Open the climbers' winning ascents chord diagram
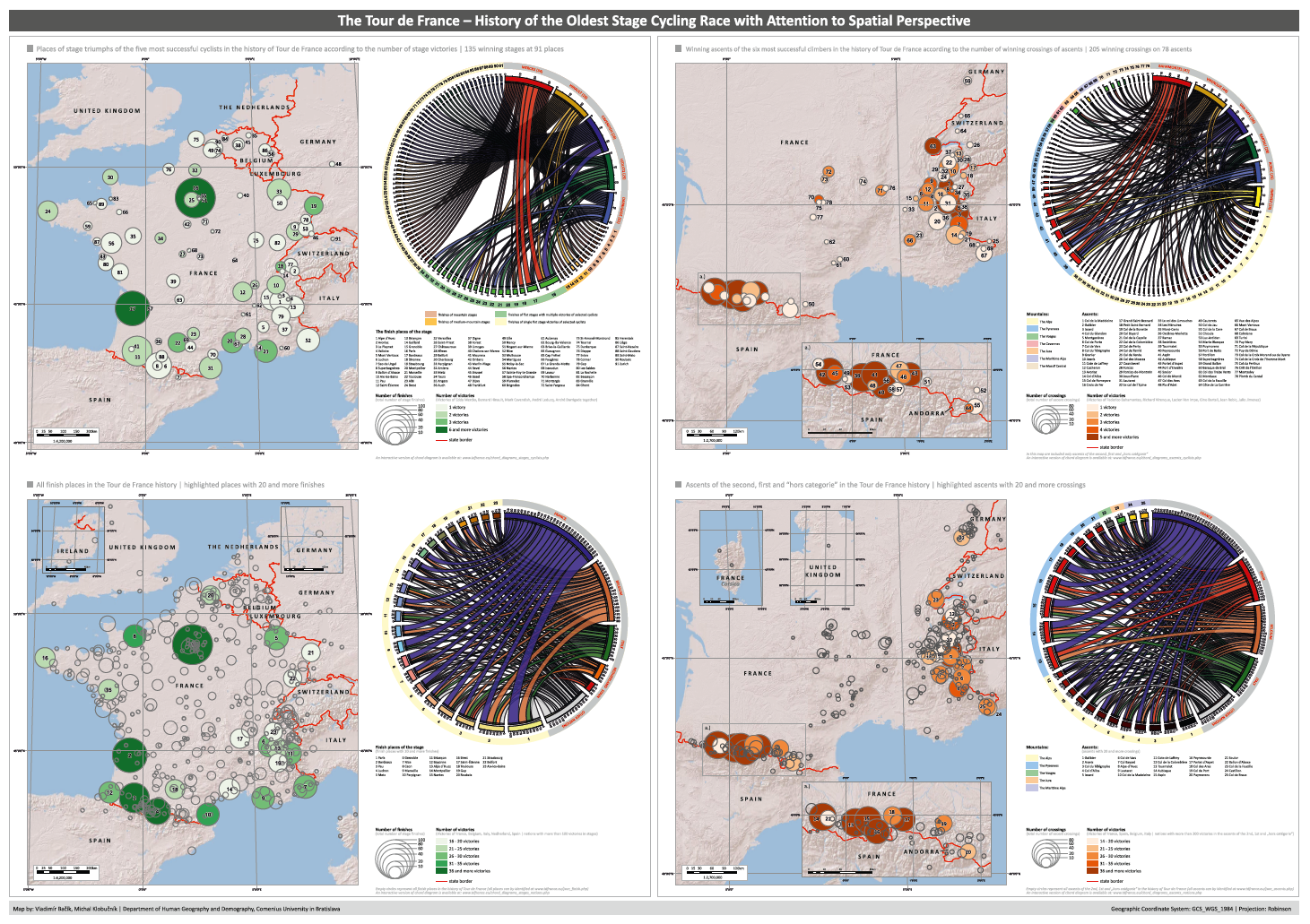 tap(1151, 184)
